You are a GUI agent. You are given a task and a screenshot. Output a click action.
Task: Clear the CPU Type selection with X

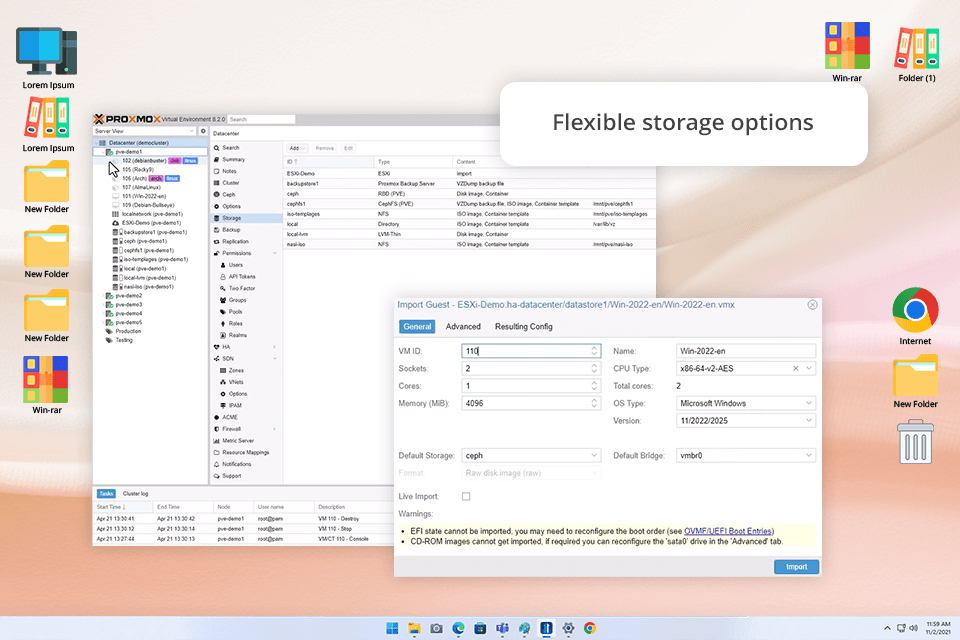pos(796,368)
